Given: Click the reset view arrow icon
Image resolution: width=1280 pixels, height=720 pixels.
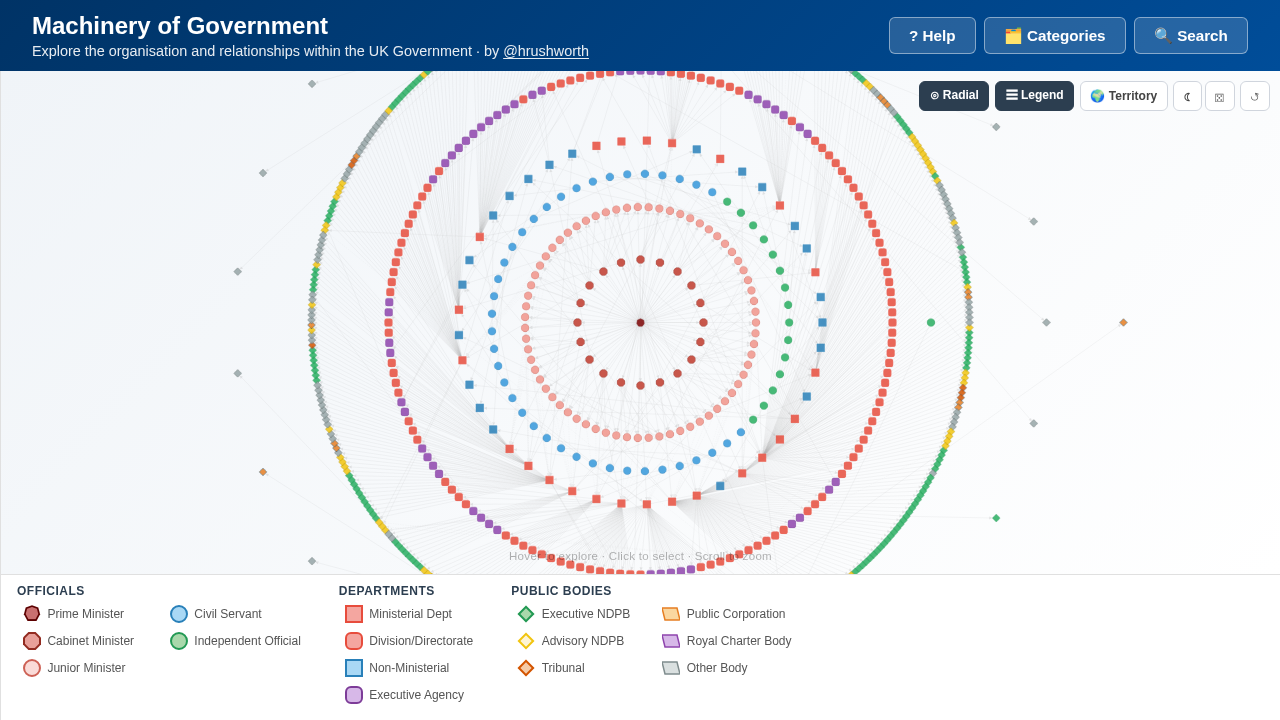Looking at the screenshot, I should pos(1255,96).
